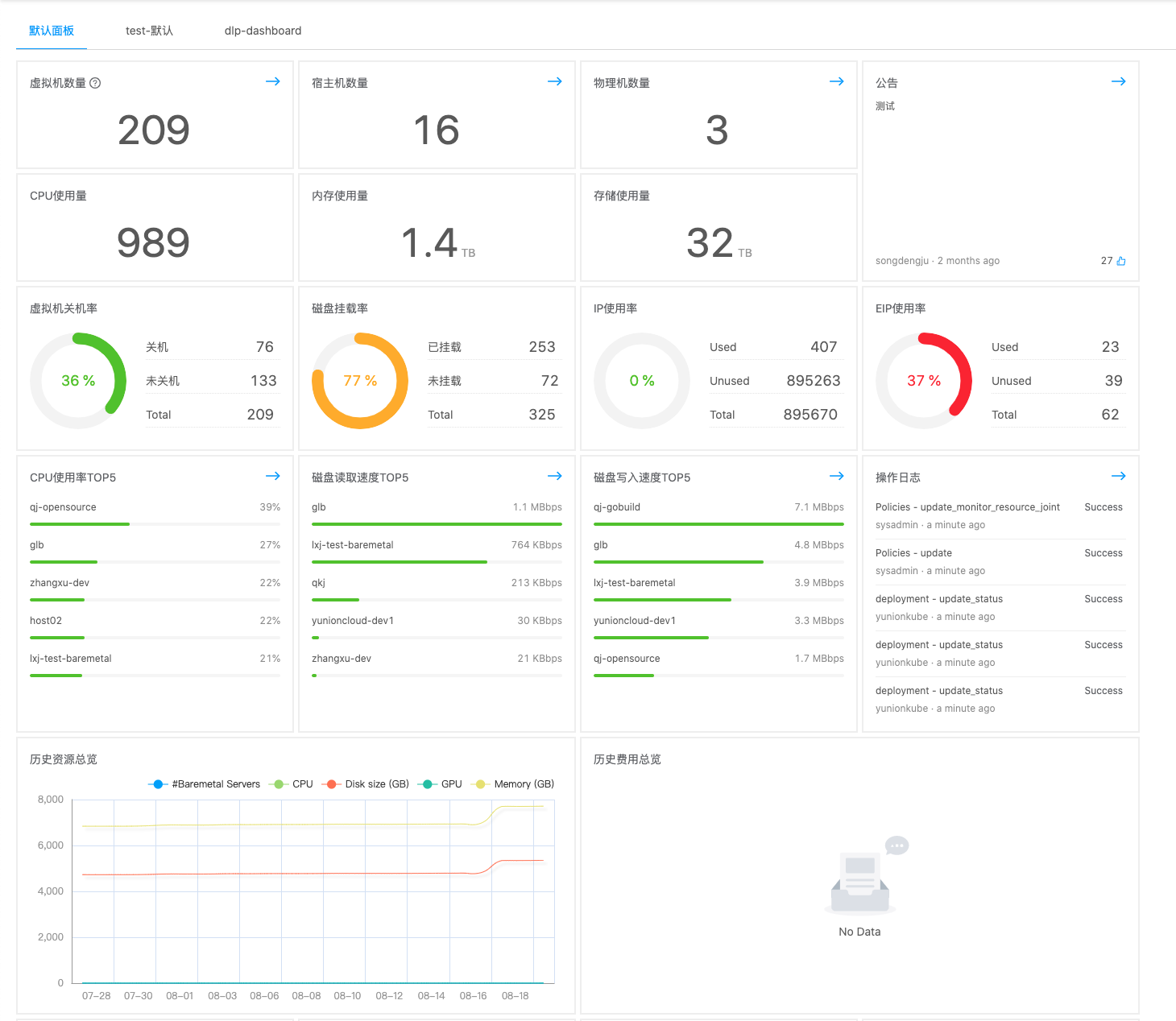Click the help icon beside 虚拟机数量
The height and width of the screenshot is (1021, 1176).
(95, 83)
